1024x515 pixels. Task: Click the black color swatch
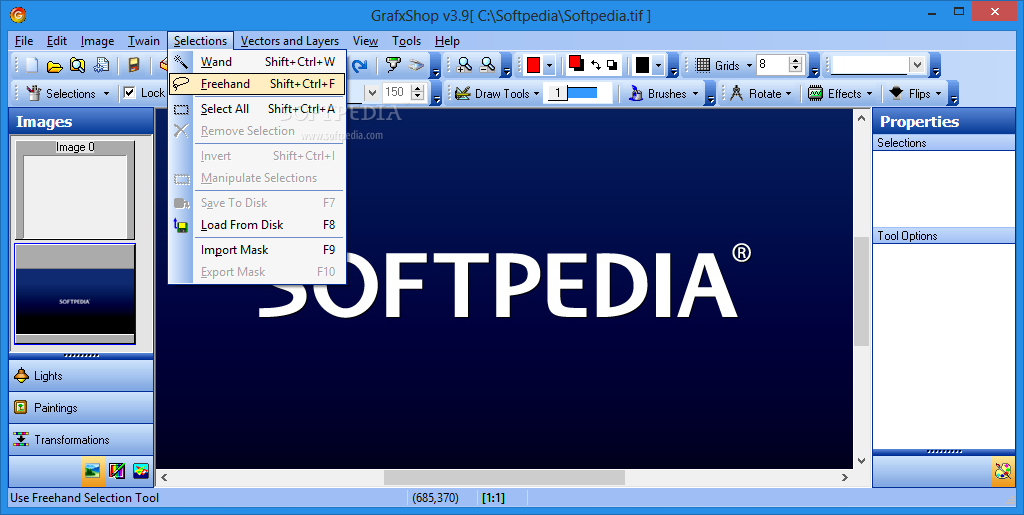click(x=643, y=65)
